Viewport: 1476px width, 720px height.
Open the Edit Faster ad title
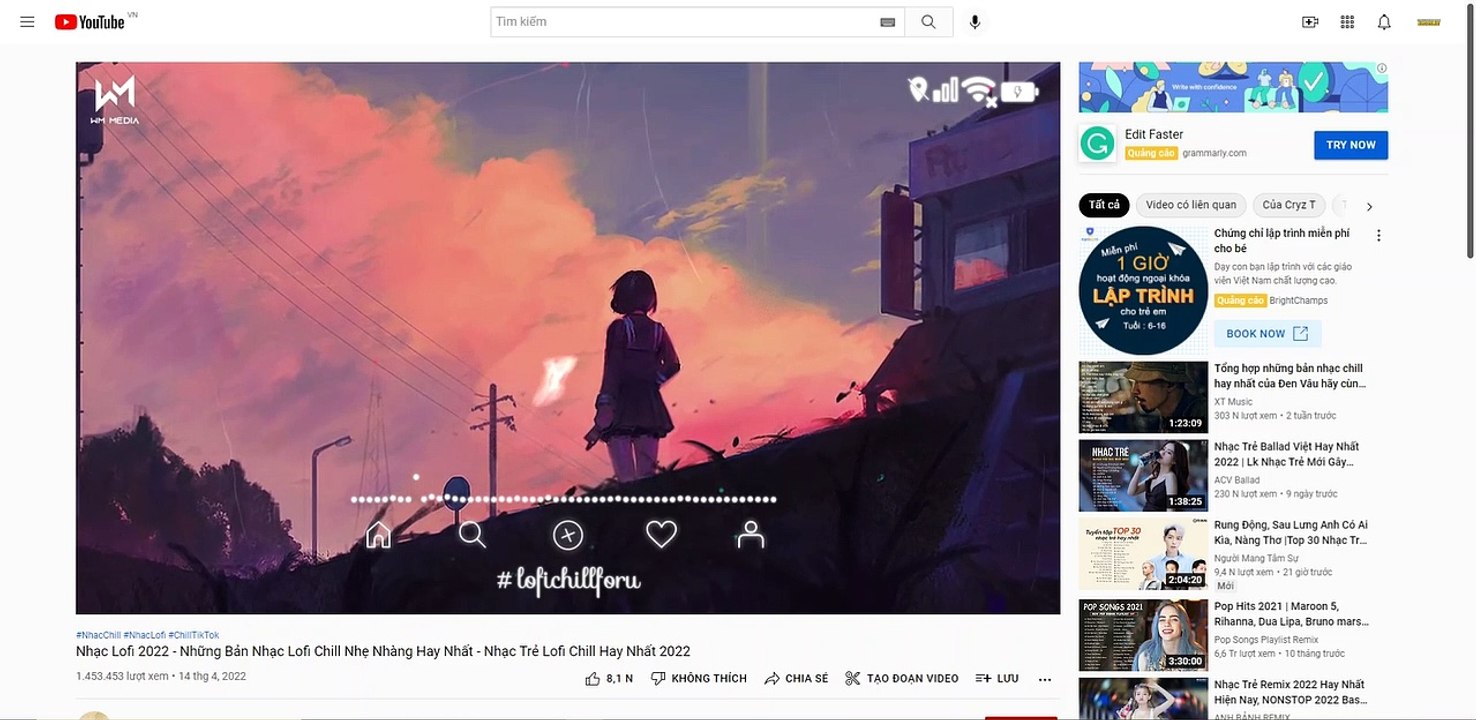tap(1154, 135)
